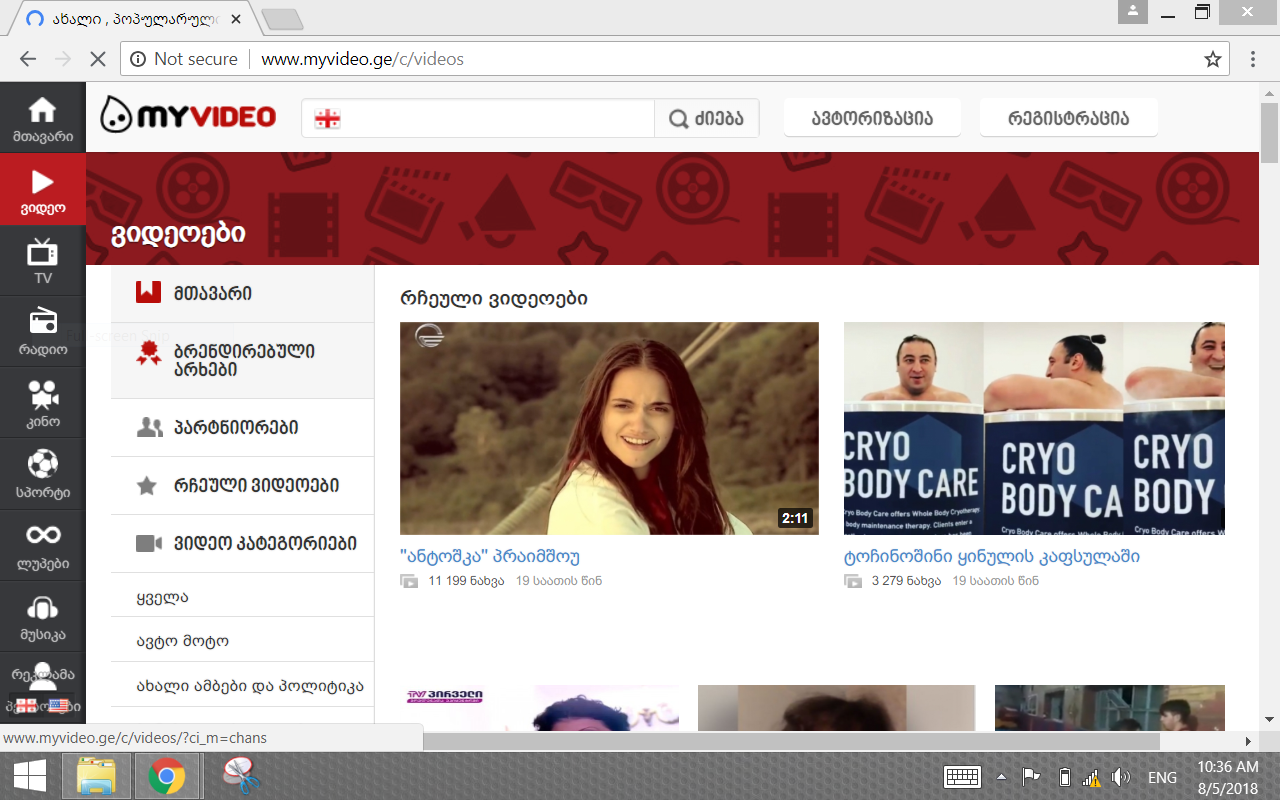Click the magnifier search button ძიება
Screen dimensions: 1280x800
pyautogui.click(x=706, y=119)
